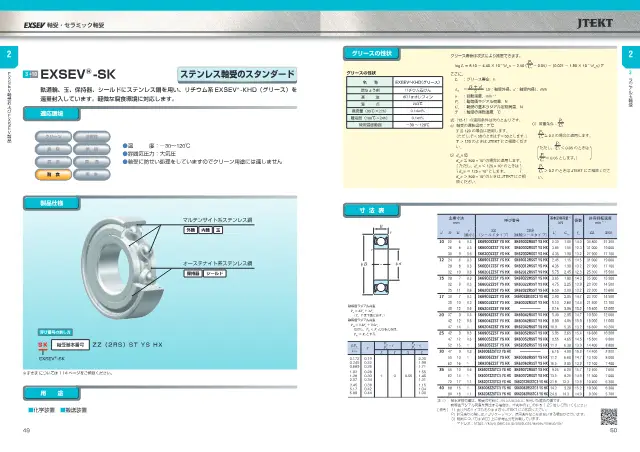This screenshot has width=640, height=452.
Task: Click the "呼び番号" column header in dimension table
Action: click(x=511, y=220)
